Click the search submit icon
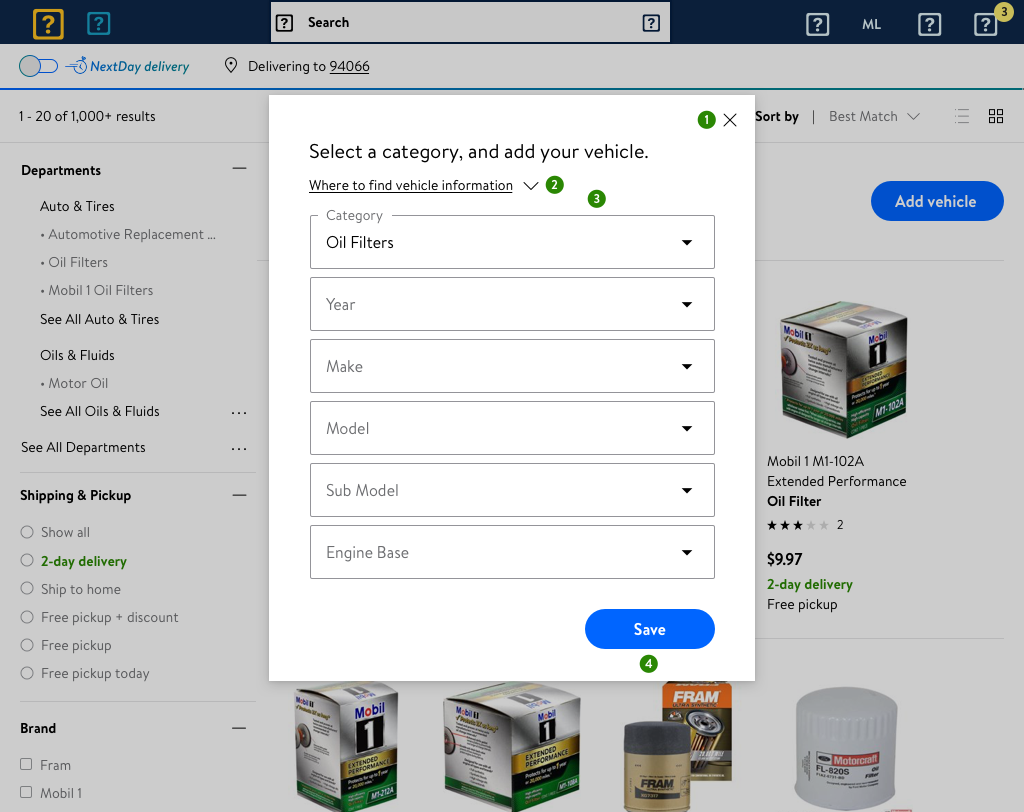The width and height of the screenshot is (1024, 812). pos(651,23)
